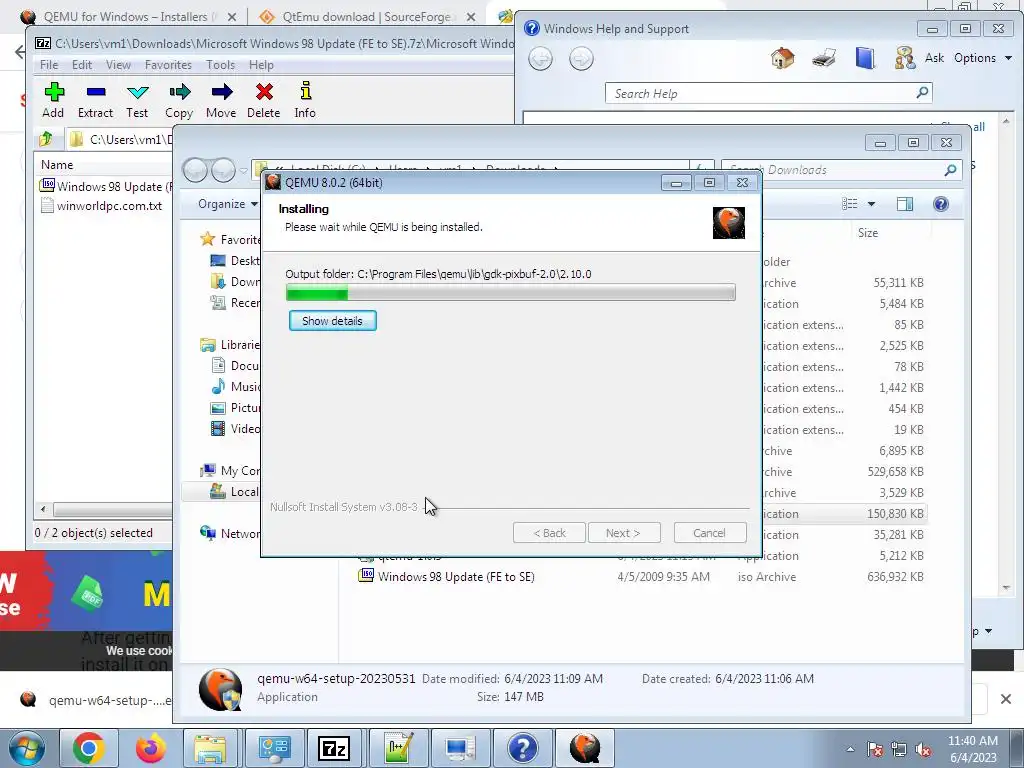Open the View menu in 7-Zip

[x=118, y=65]
